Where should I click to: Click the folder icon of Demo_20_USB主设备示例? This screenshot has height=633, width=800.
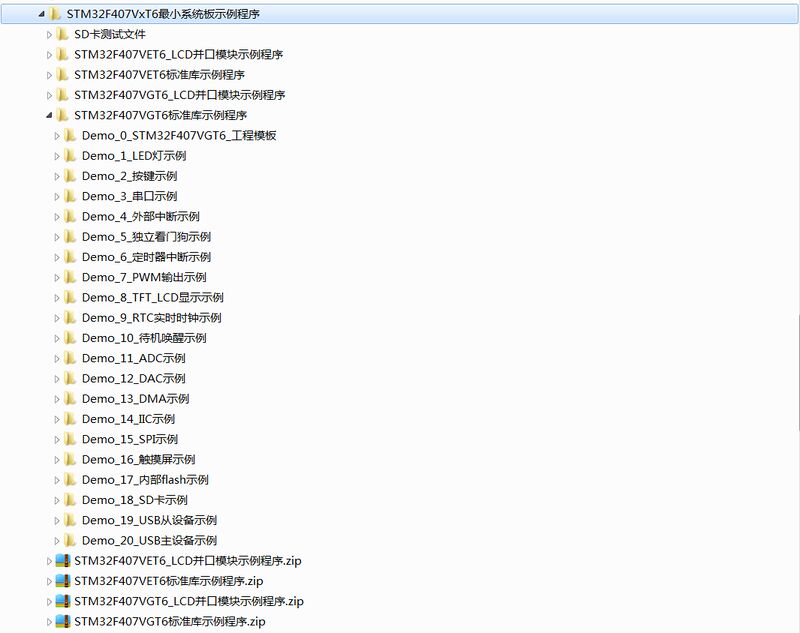coord(70,540)
